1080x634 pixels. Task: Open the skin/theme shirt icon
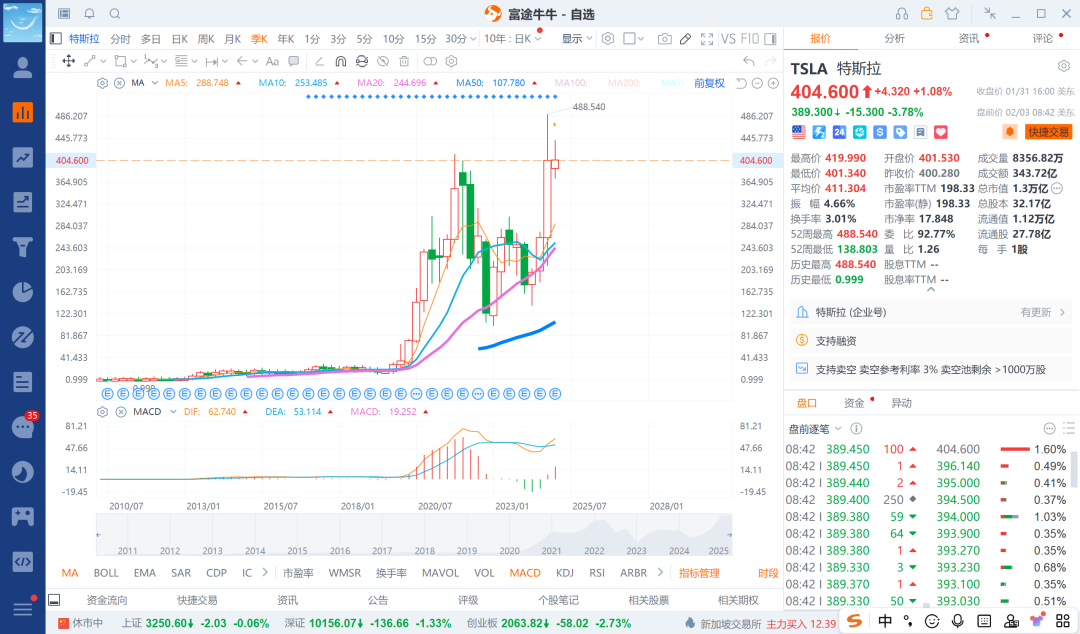952,14
